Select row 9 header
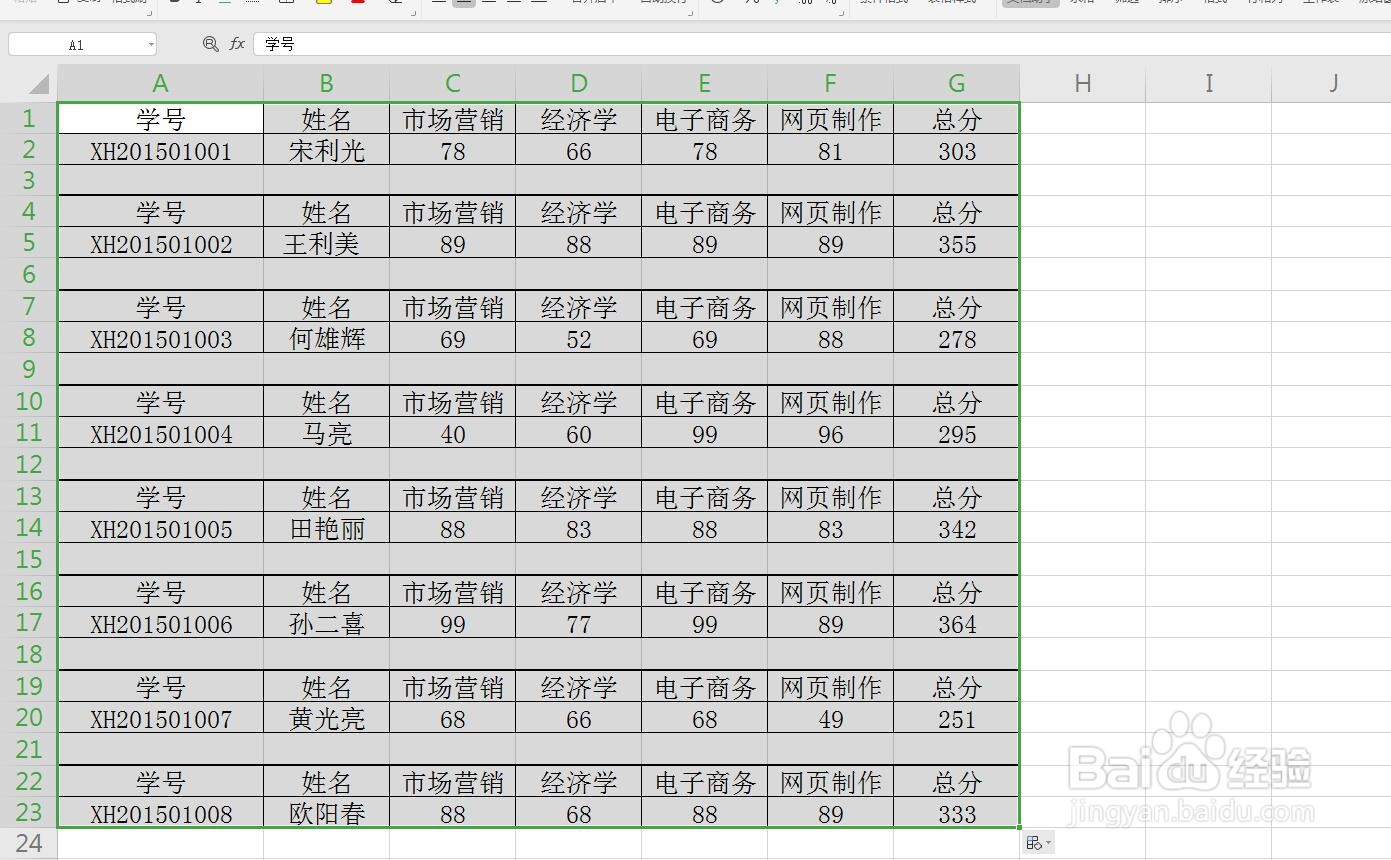 coord(29,370)
